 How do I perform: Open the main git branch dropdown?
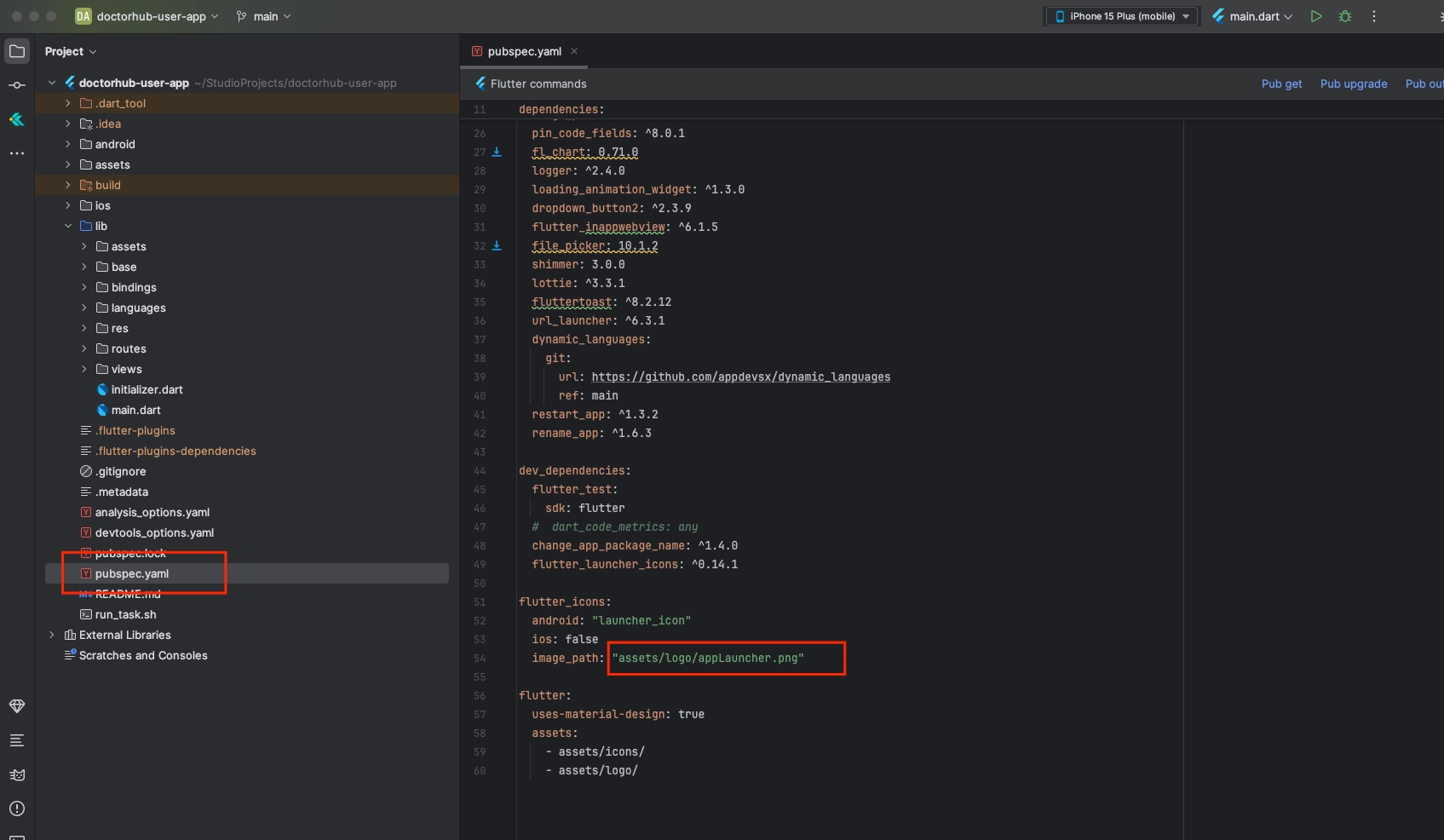(x=263, y=16)
